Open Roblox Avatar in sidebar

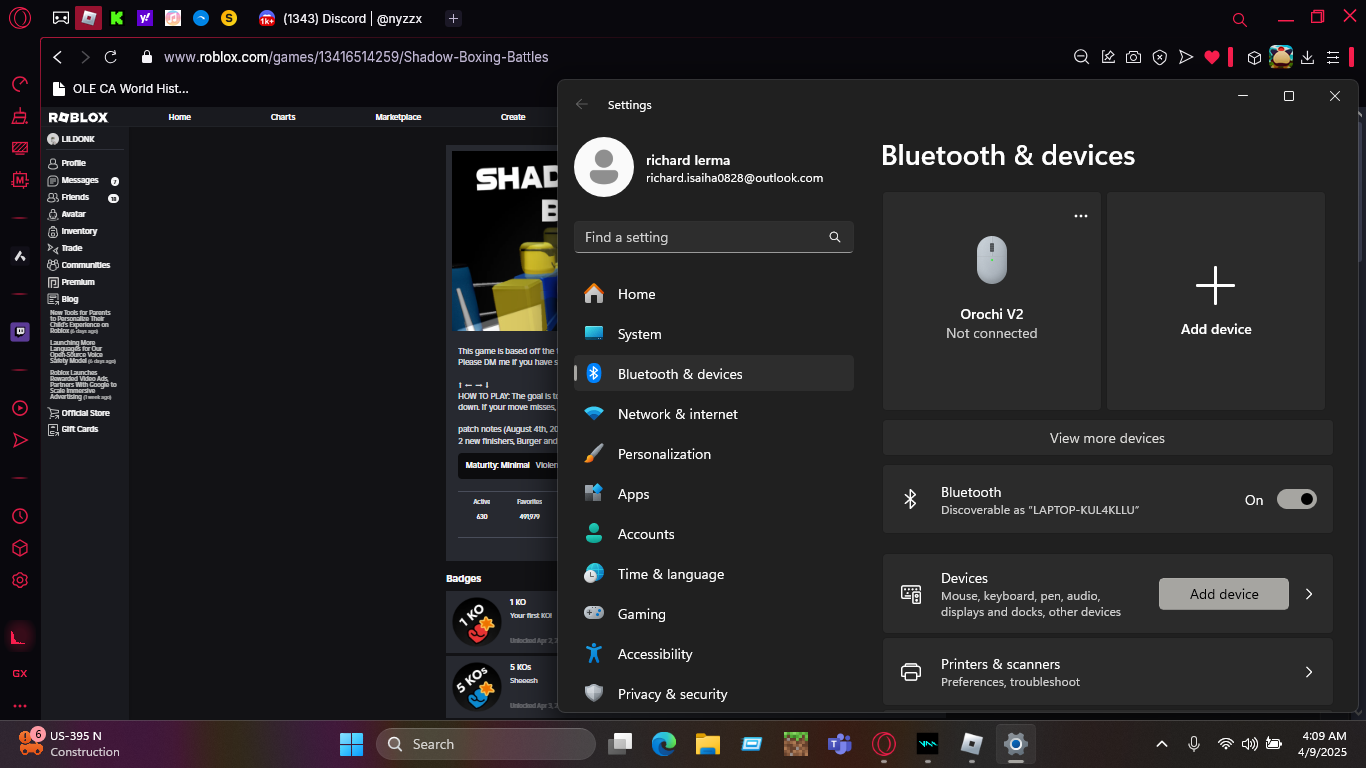click(73, 214)
